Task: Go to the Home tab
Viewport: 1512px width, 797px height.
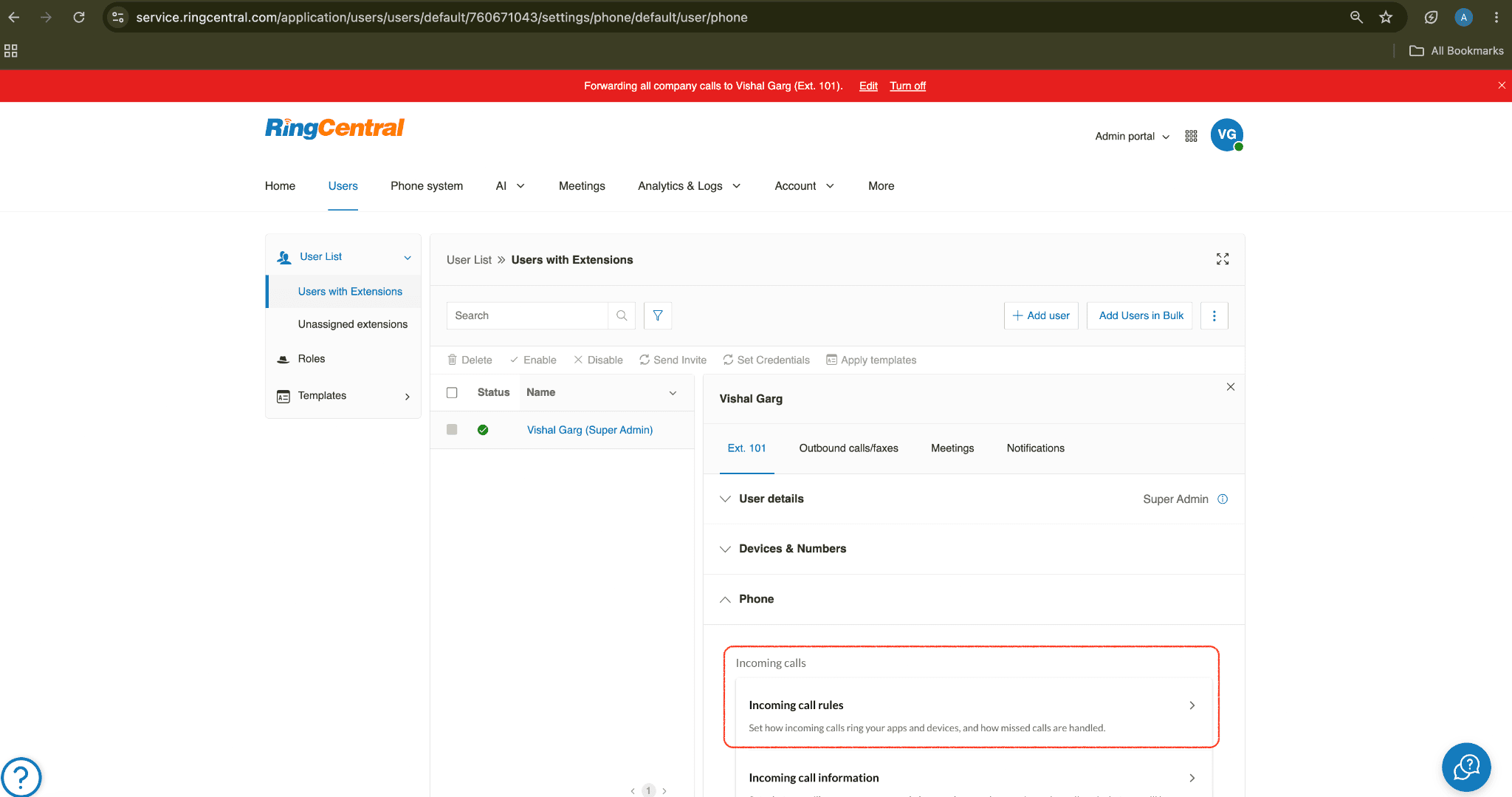Action: [x=280, y=186]
